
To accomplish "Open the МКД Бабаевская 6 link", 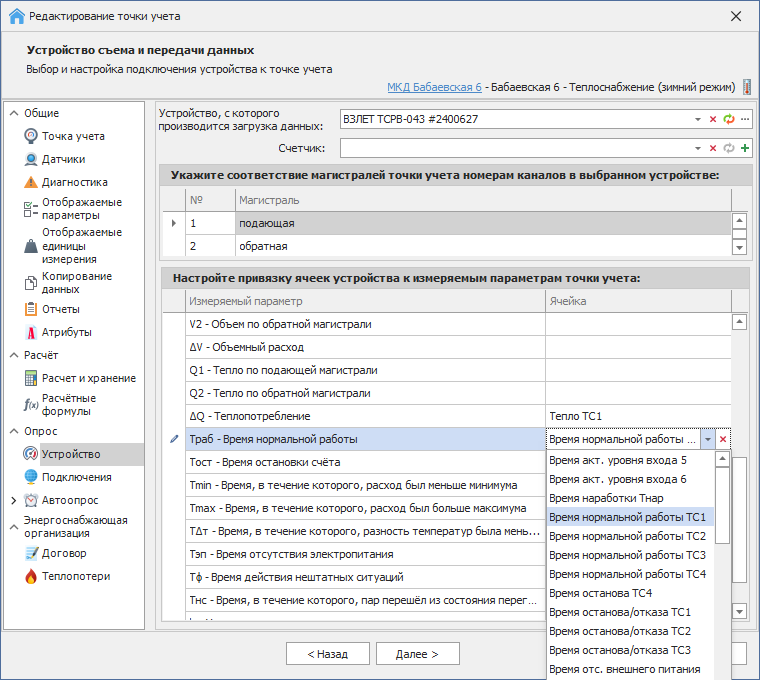I will (x=434, y=87).
